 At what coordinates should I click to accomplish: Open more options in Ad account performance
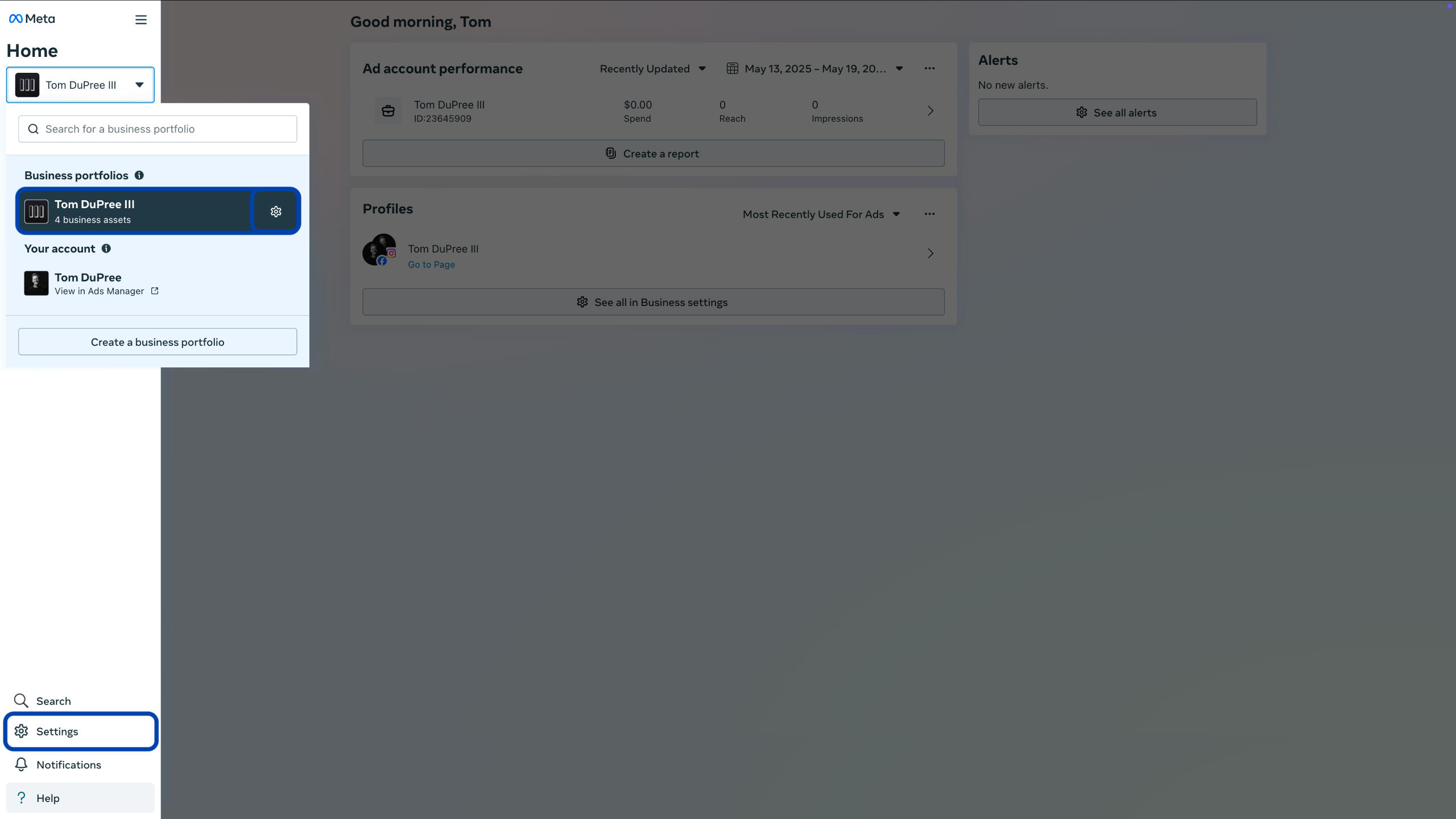[929, 68]
